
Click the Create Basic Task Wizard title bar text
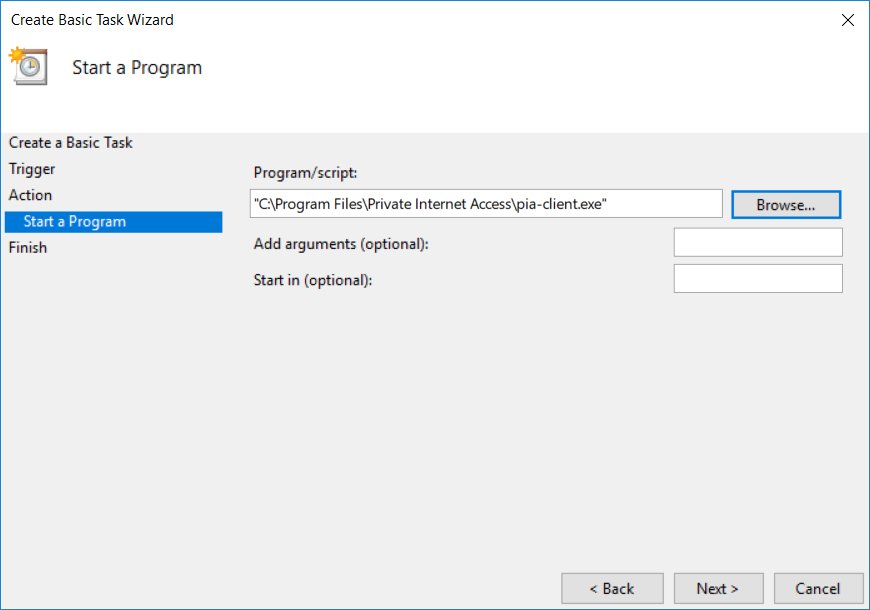[92, 20]
